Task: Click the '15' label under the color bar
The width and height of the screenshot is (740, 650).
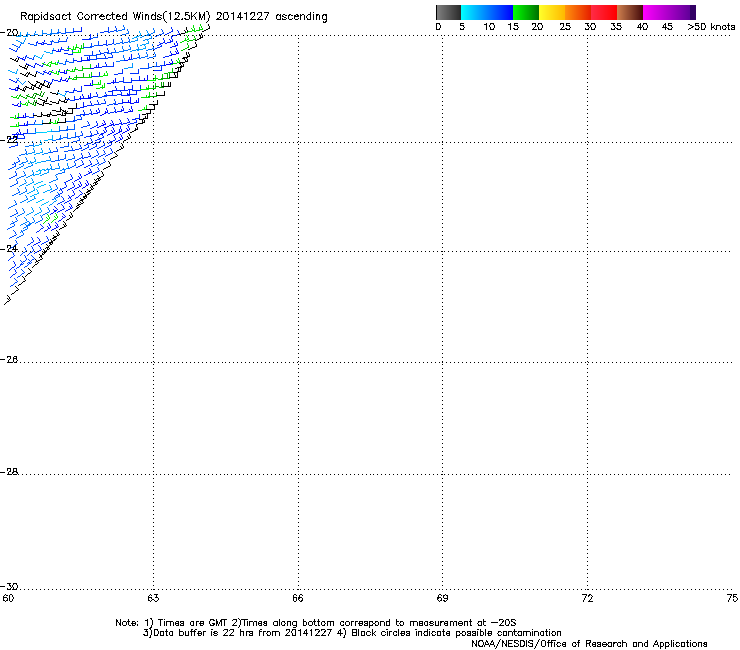Action: (513, 27)
